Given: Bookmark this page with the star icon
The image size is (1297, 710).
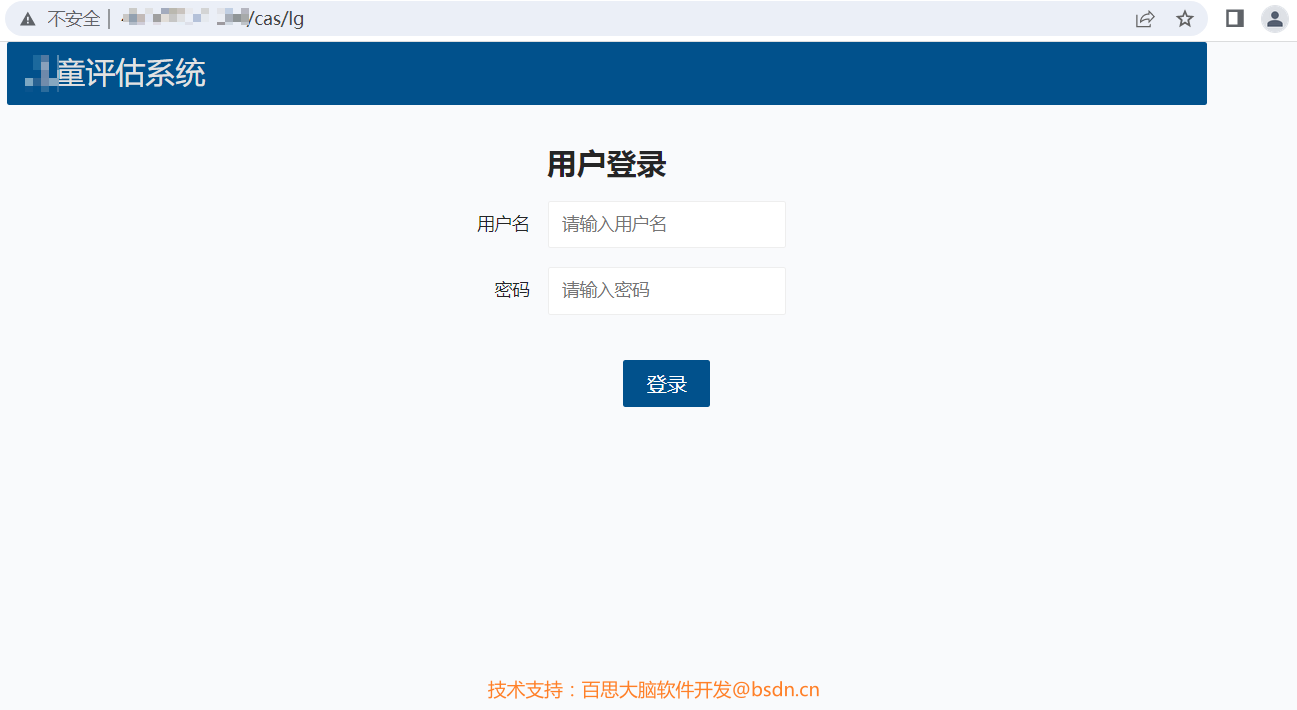Looking at the screenshot, I should 1185,19.
